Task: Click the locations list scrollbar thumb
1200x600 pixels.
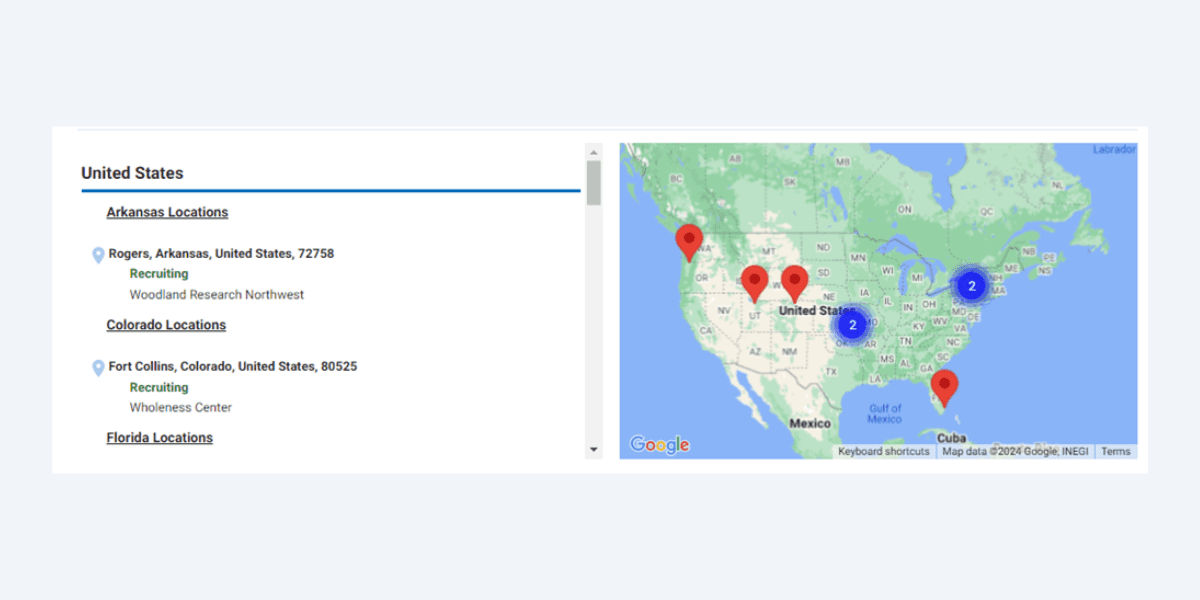Action: point(594,182)
